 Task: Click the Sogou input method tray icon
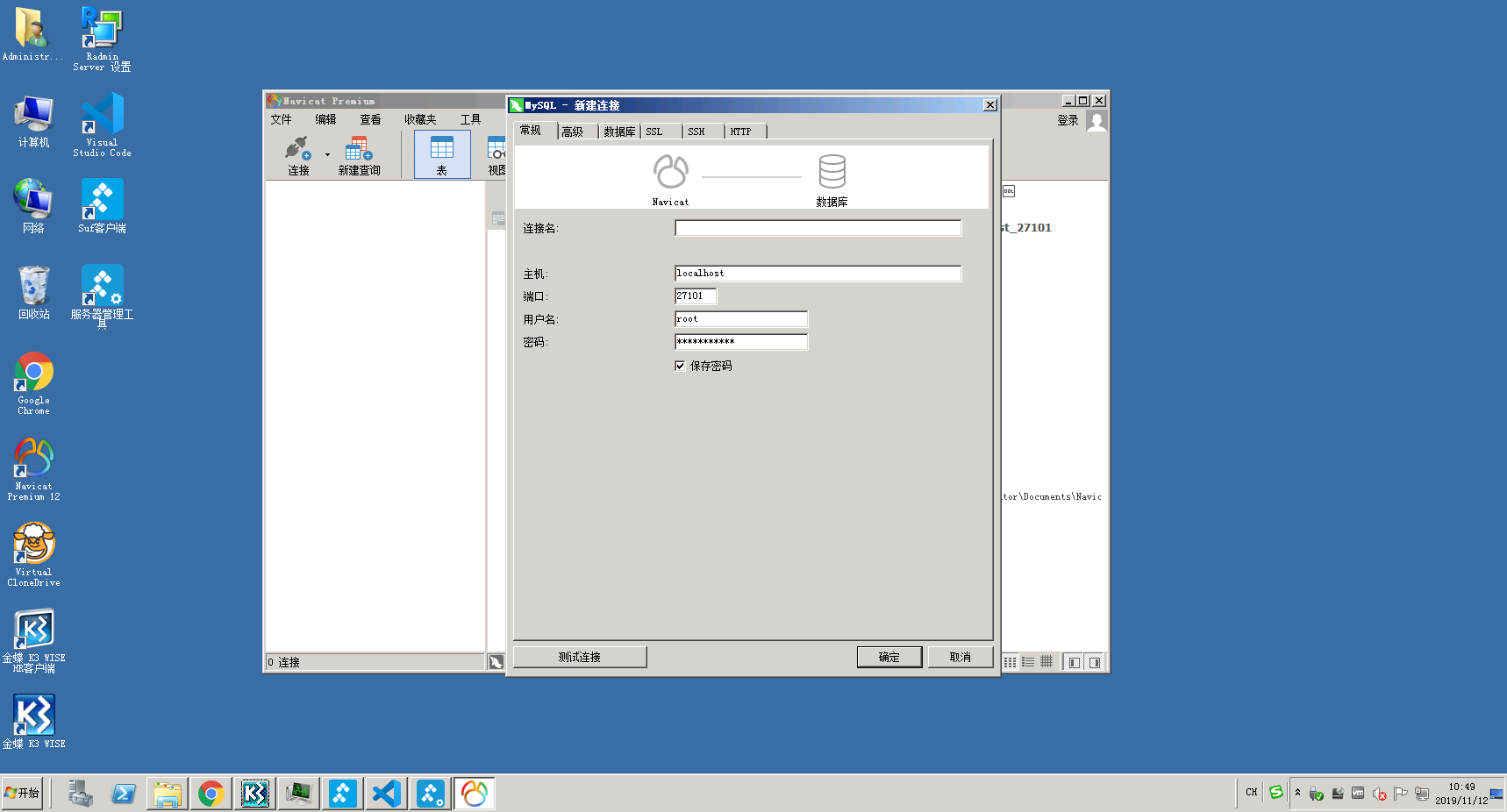coord(1275,793)
